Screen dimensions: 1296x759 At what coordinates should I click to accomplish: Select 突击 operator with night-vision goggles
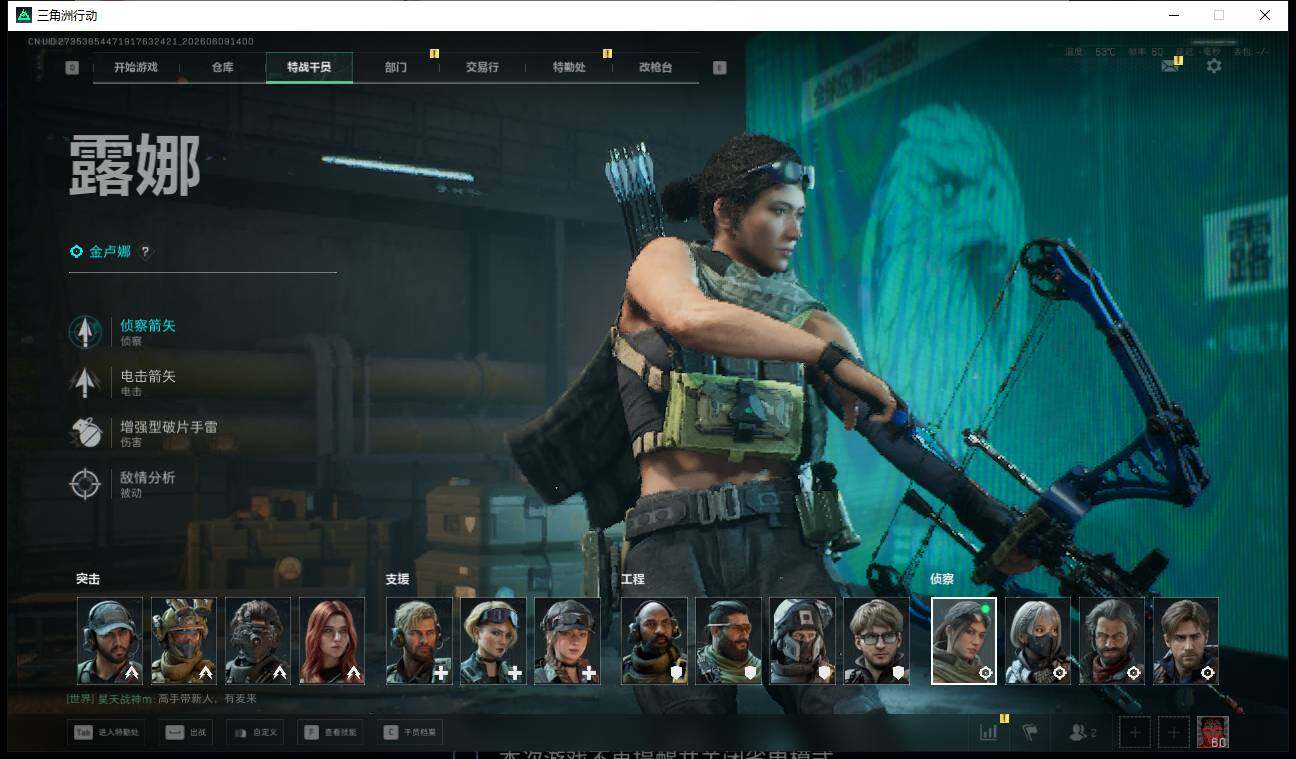(258, 641)
